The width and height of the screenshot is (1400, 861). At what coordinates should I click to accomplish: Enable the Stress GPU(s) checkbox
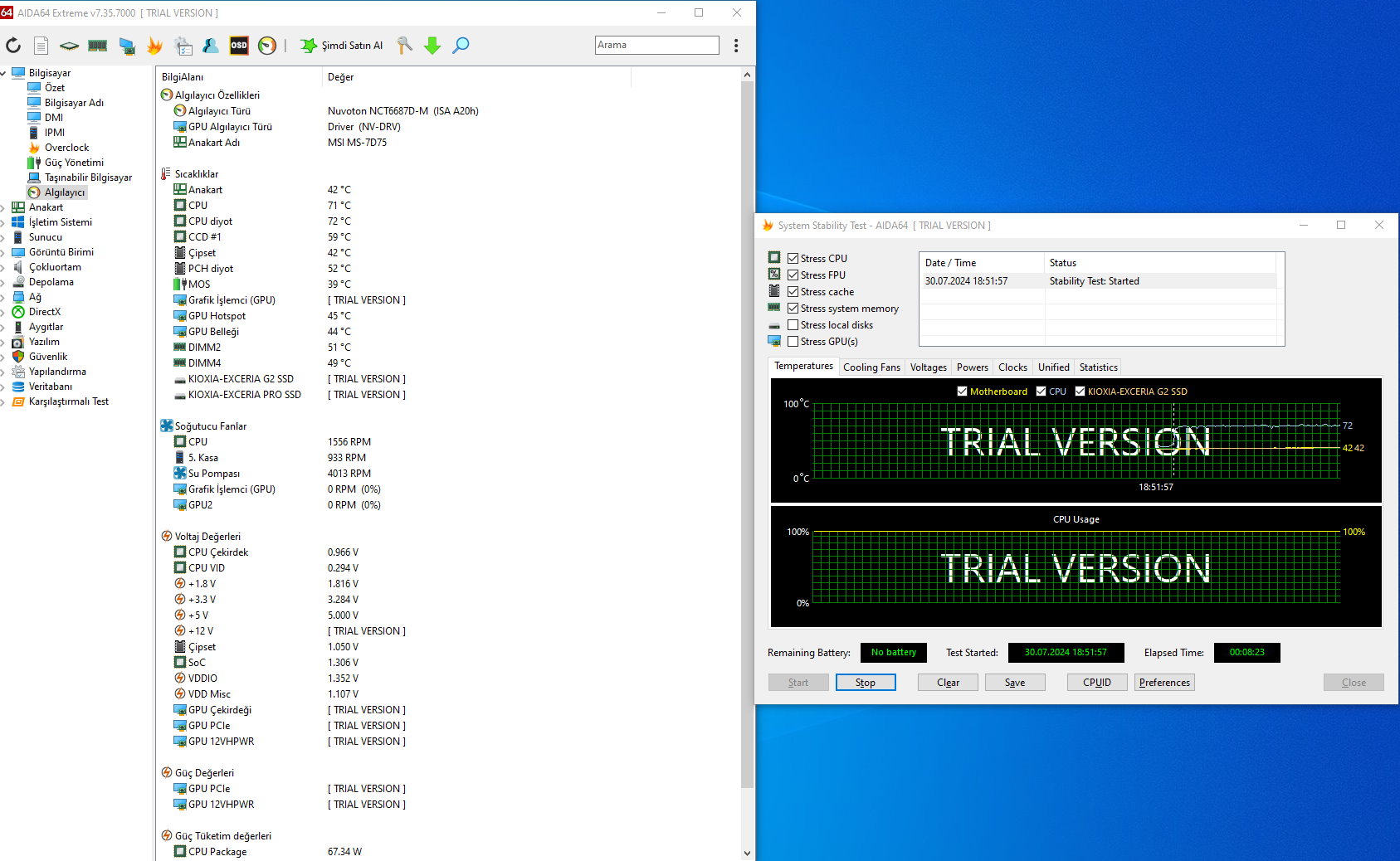coord(793,342)
